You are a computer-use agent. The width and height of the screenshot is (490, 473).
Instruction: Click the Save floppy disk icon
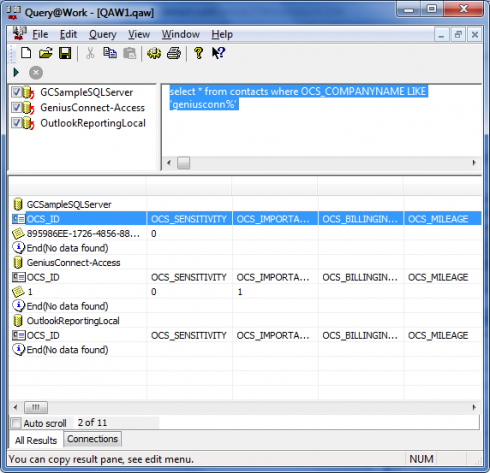click(65, 53)
